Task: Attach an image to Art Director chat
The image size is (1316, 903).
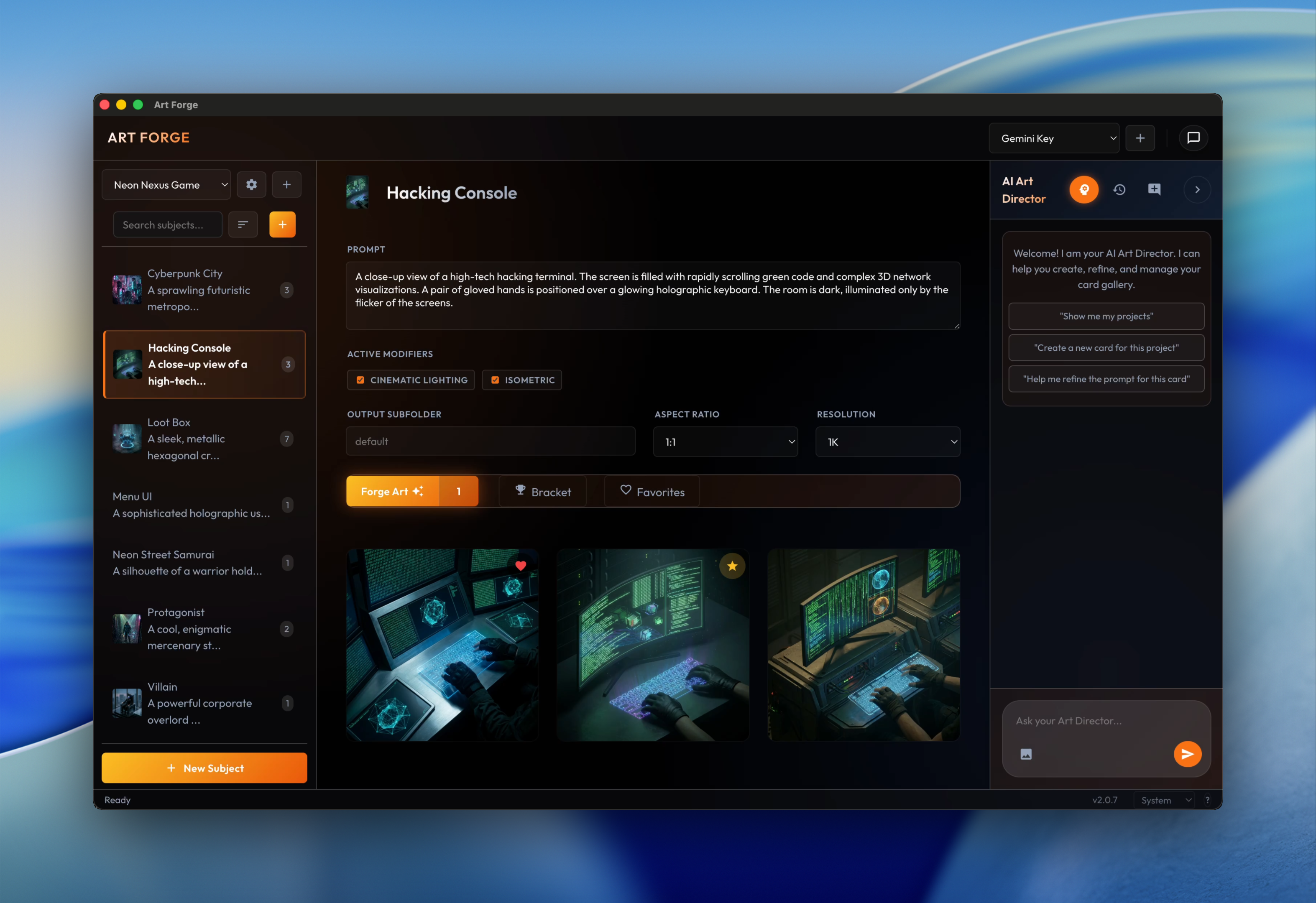Action: click(x=1025, y=753)
